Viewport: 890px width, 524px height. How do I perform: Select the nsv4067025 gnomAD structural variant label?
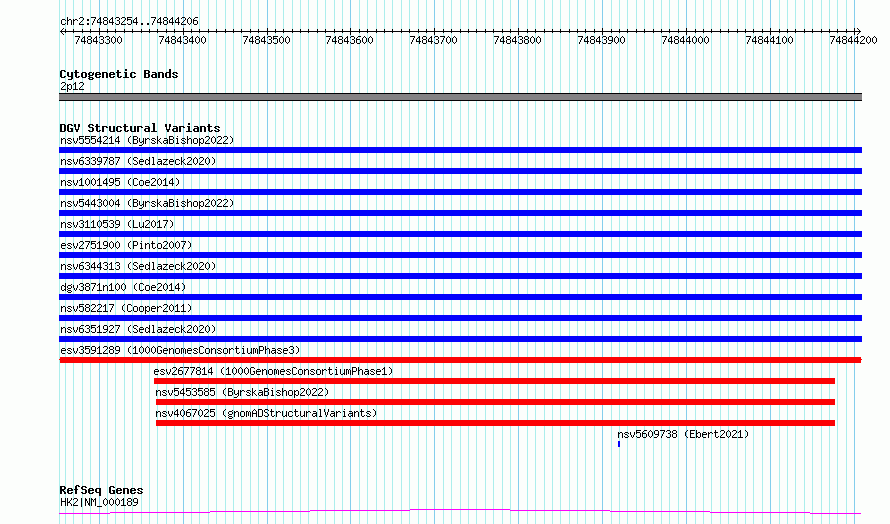coord(266,413)
